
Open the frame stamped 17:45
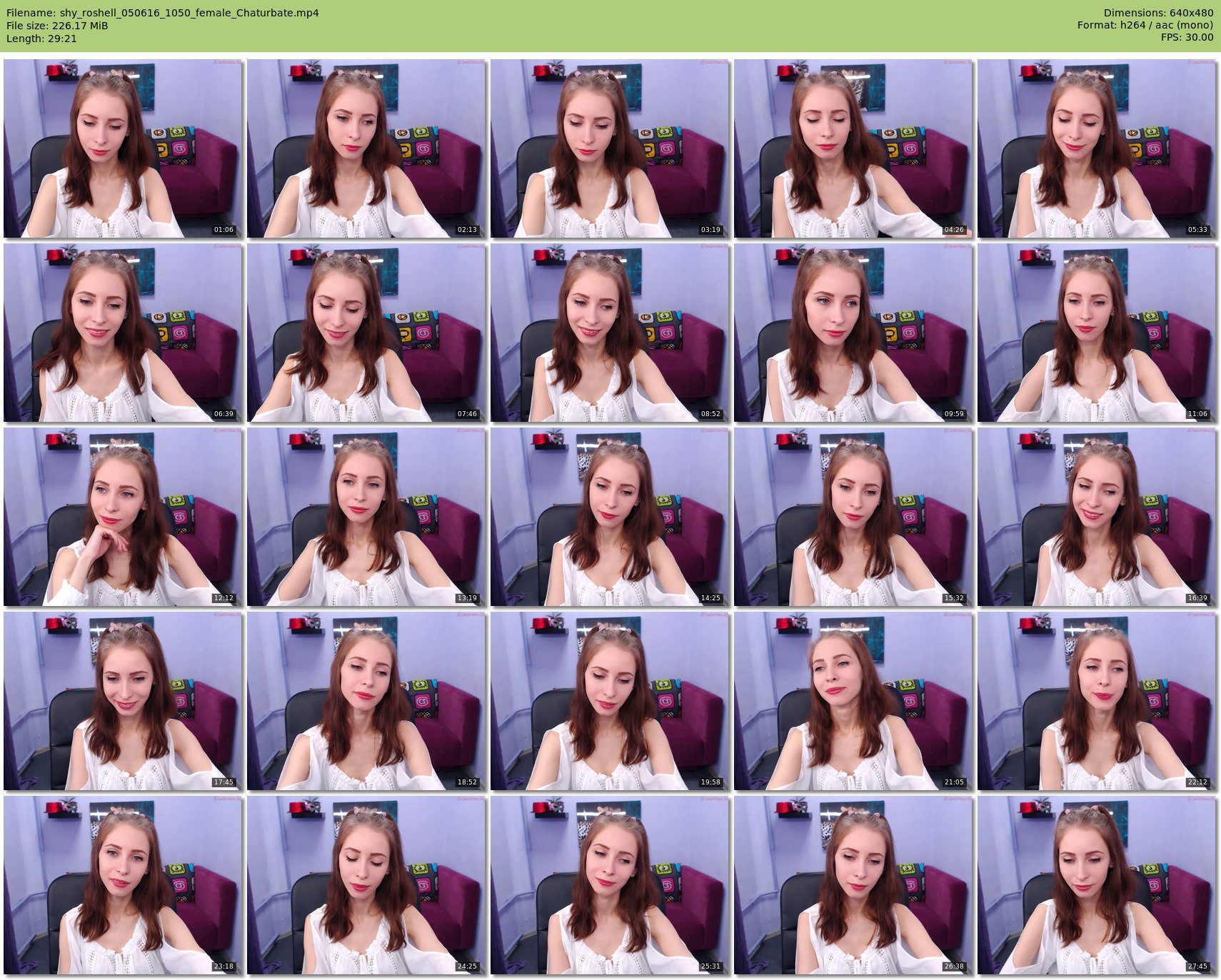(x=123, y=701)
